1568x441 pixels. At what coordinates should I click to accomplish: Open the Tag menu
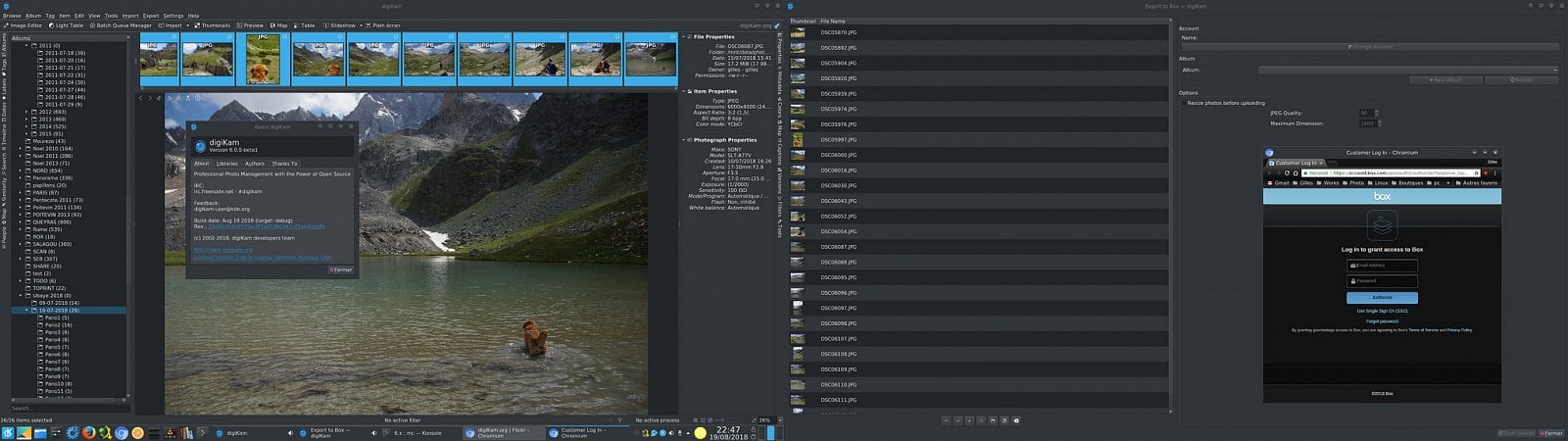(x=49, y=16)
